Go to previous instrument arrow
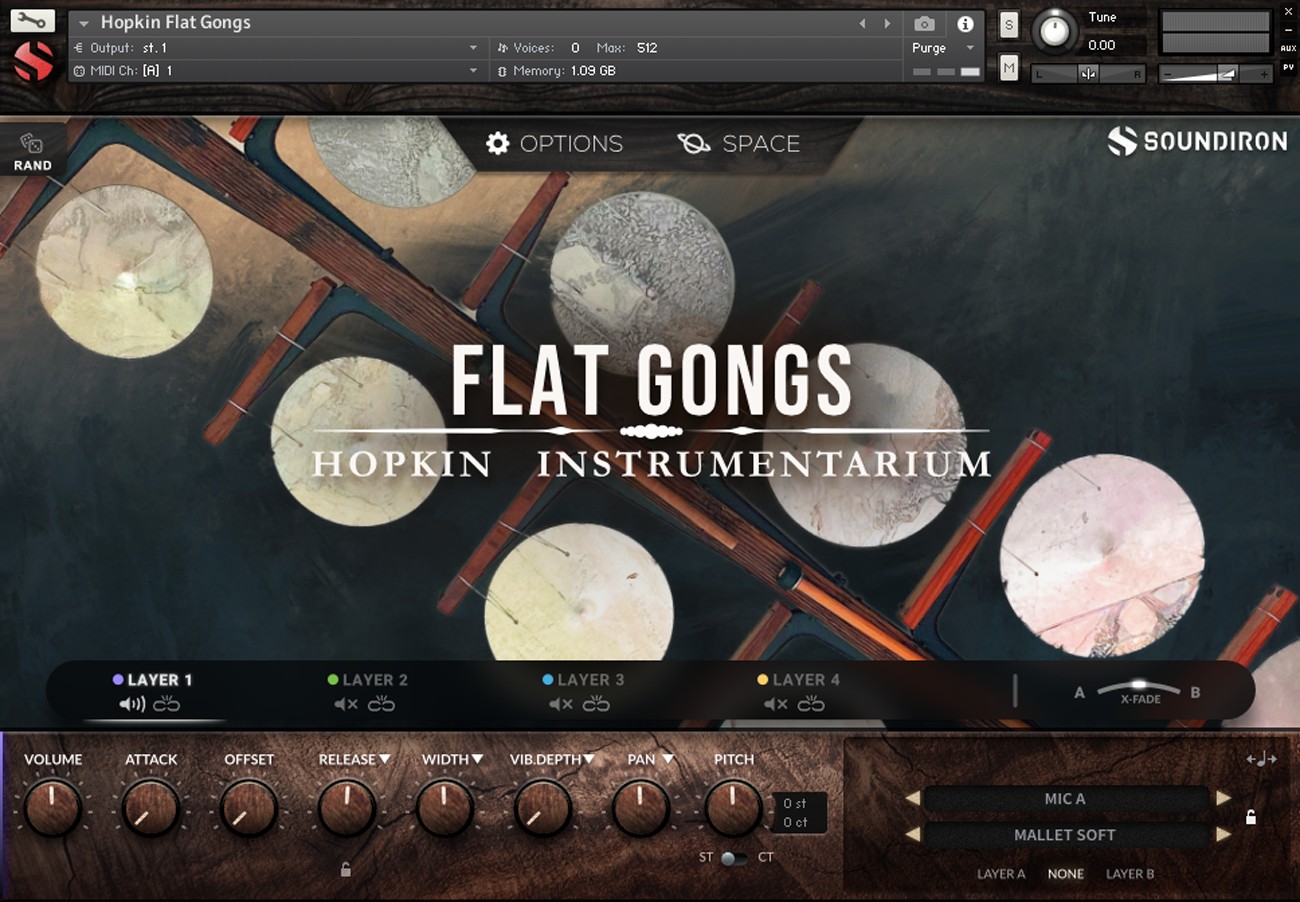 pos(863,23)
